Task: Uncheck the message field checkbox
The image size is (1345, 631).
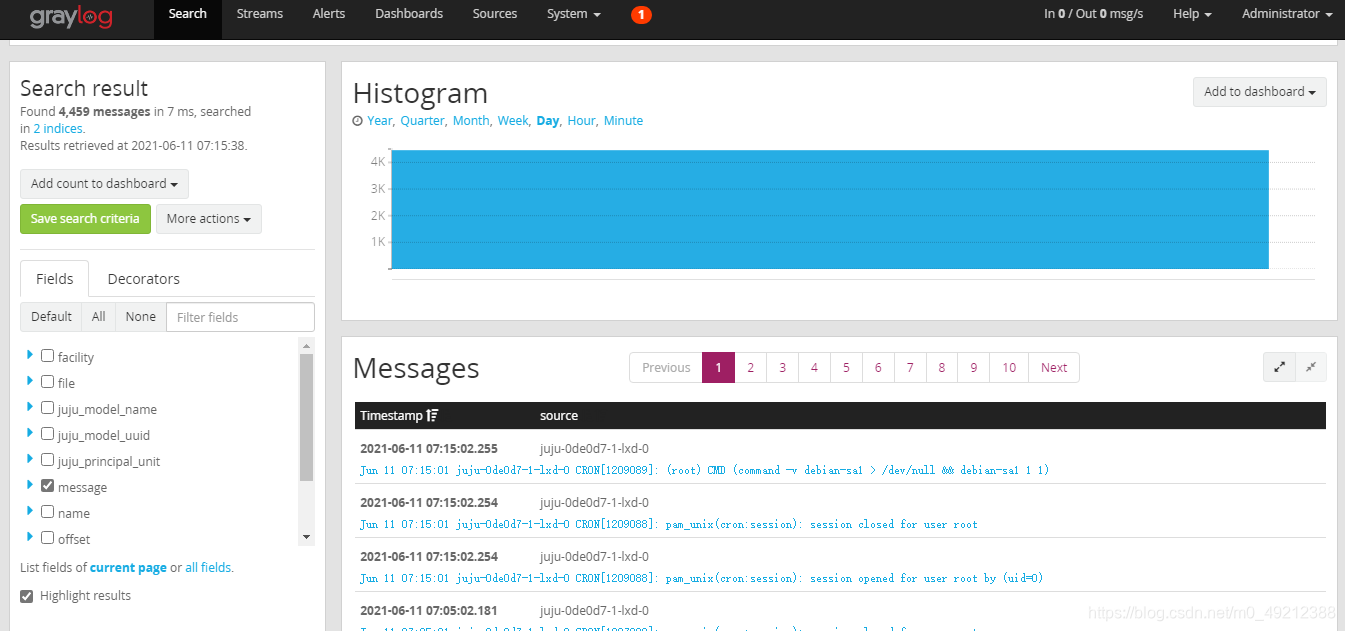Action: 47,485
